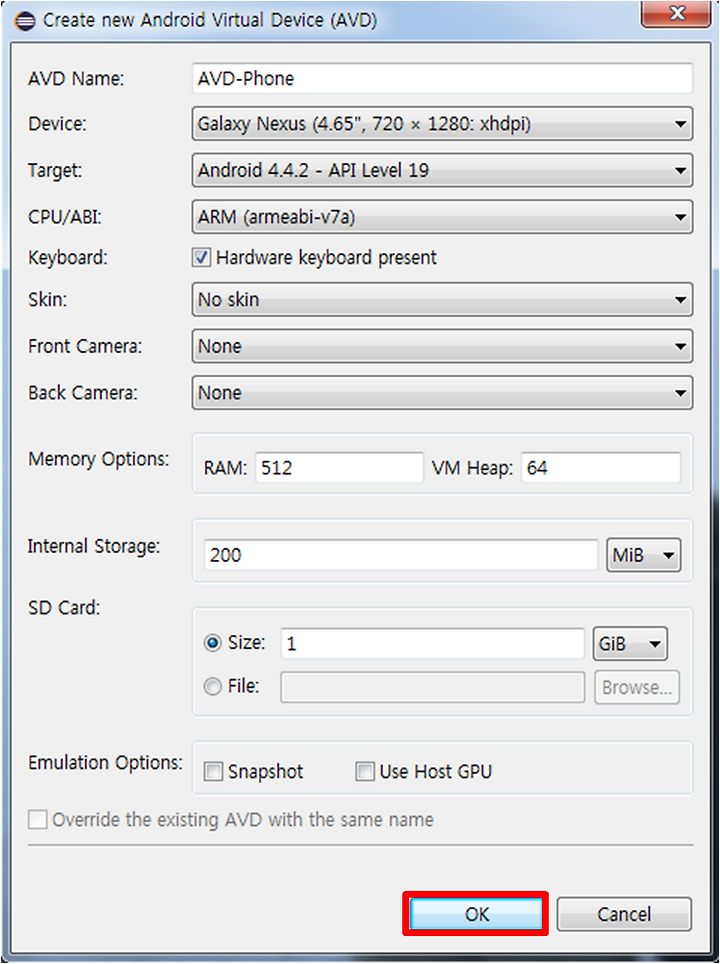The width and height of the screenshot is (720, 964).
Task: Enable the Use Host GPU checkbox
Action: tap(365, 772)
